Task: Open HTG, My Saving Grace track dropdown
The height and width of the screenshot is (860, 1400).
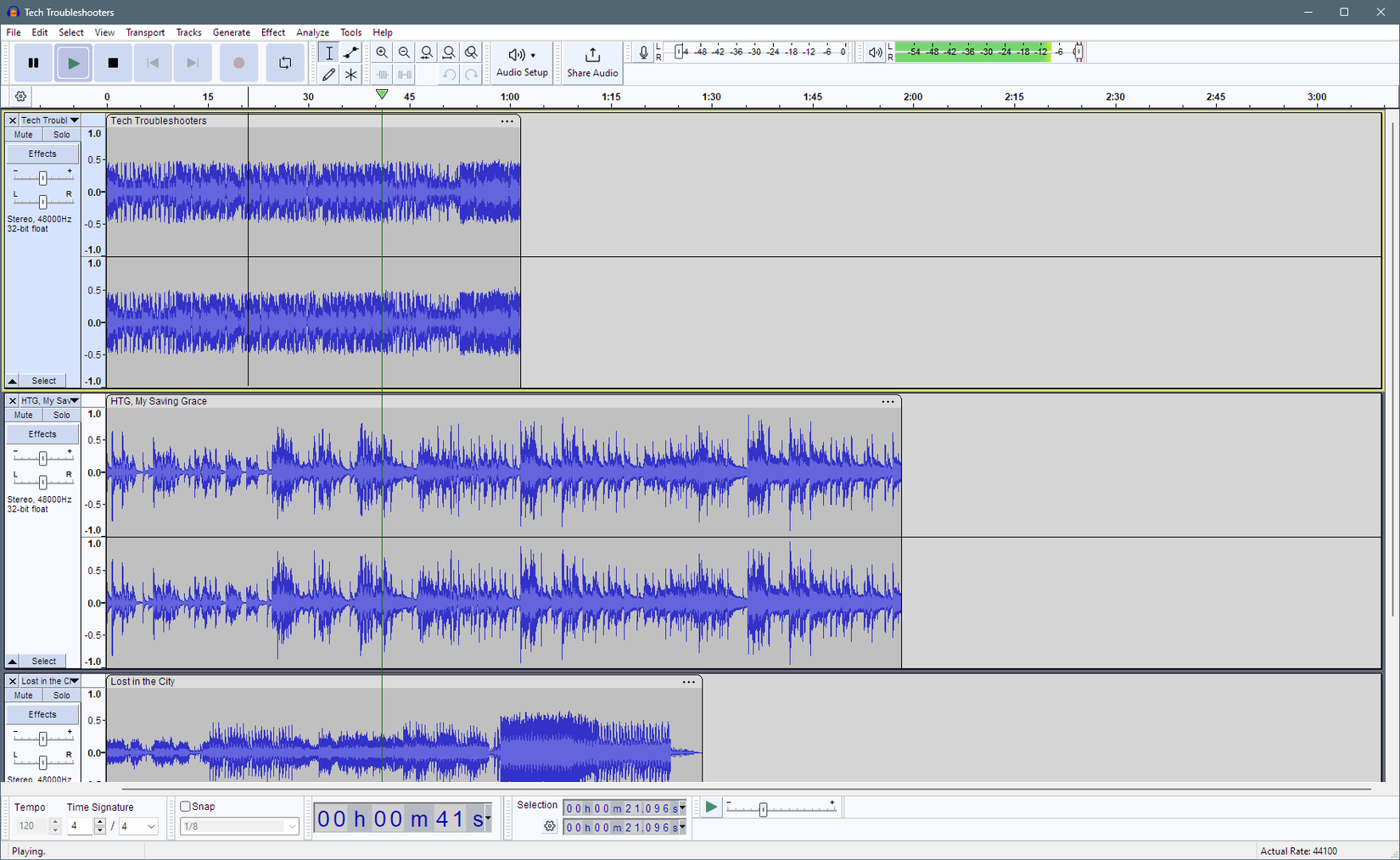Action: (x=75, y=400)
